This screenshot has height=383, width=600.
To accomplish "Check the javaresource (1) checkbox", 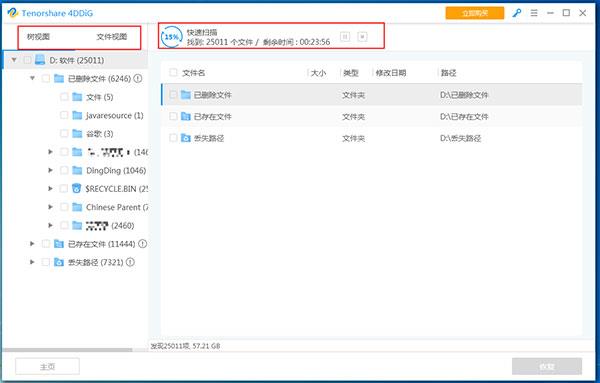I will click(64, 115).
